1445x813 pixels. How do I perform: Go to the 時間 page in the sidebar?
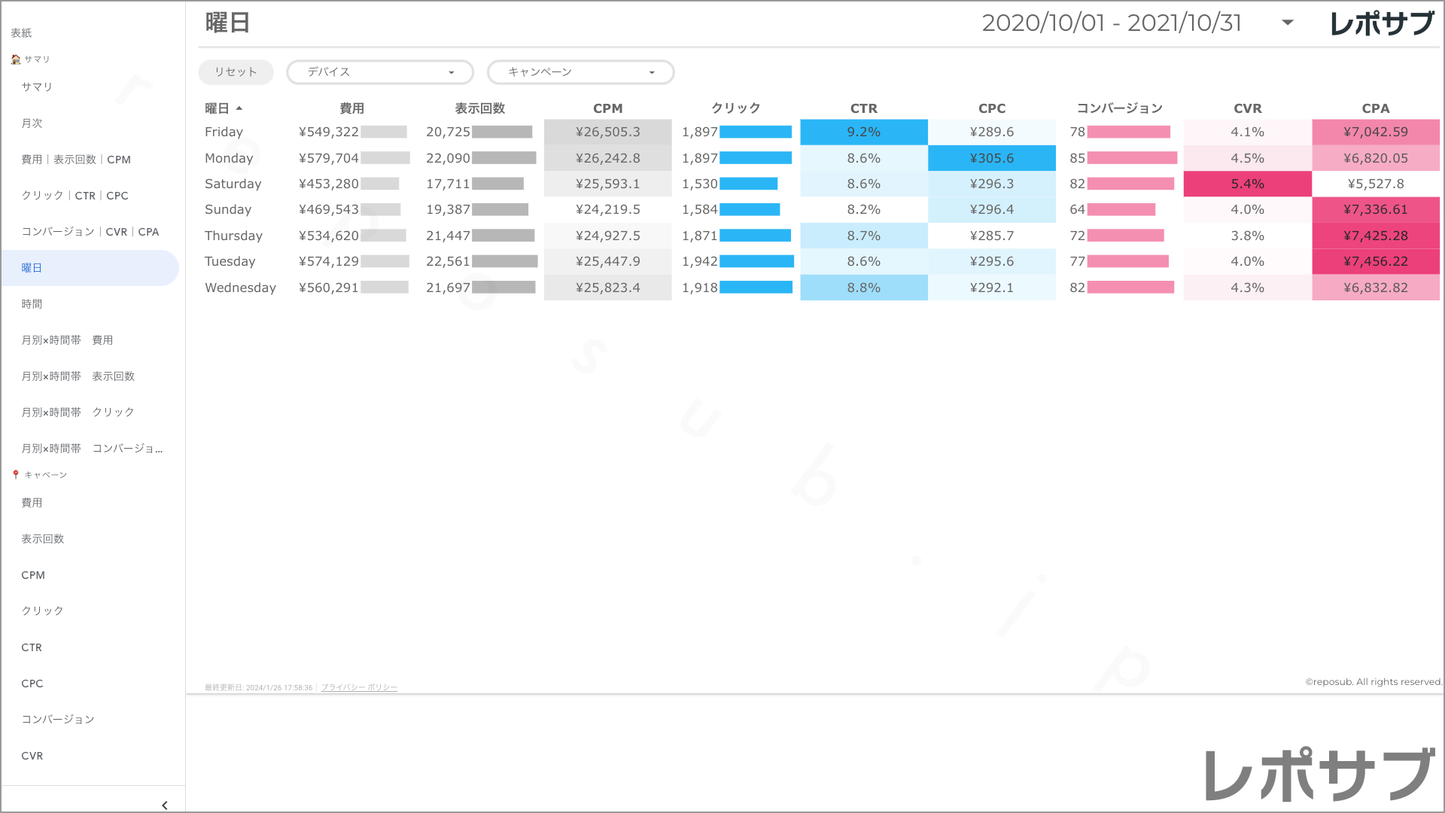pyautogui.click(x=32, y=304)
